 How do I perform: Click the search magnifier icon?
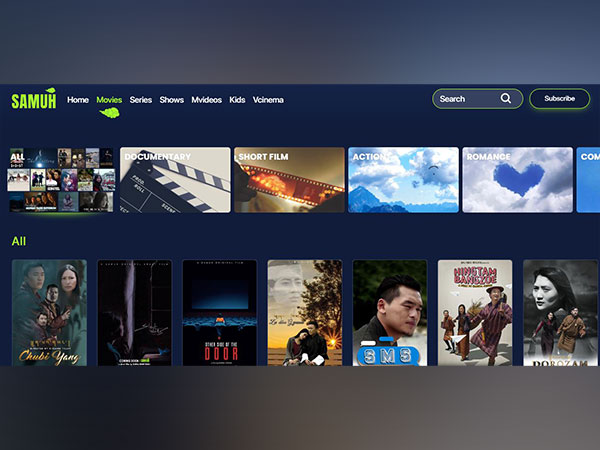[x=505, y=98]
